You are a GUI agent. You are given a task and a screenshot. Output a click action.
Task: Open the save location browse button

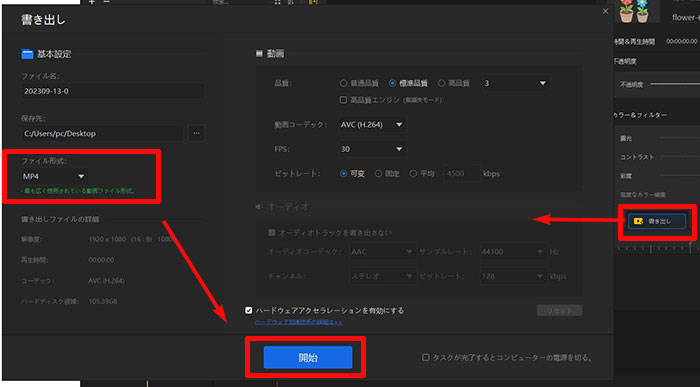(x=196, y=133)
